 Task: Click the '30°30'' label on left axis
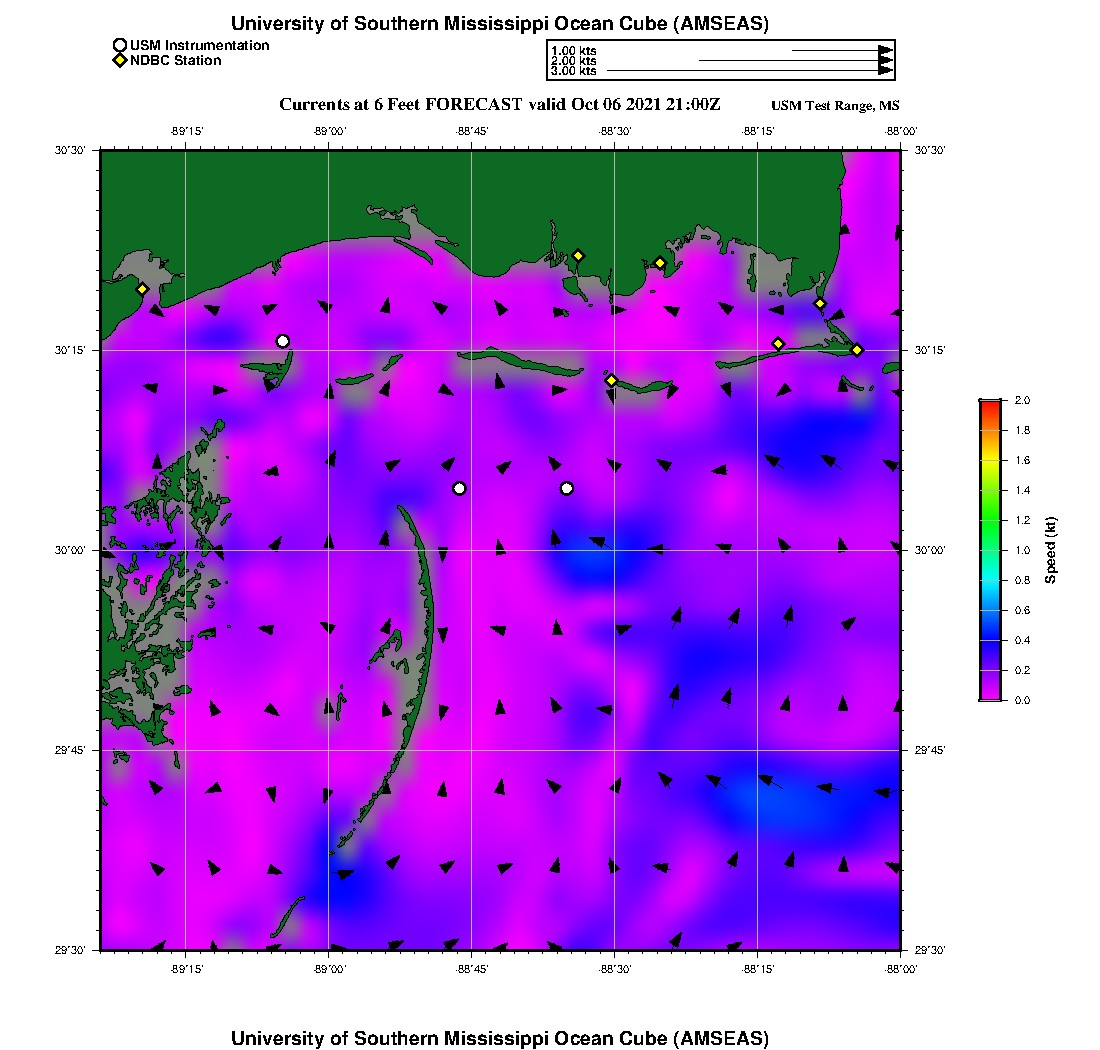coord(70,150)
